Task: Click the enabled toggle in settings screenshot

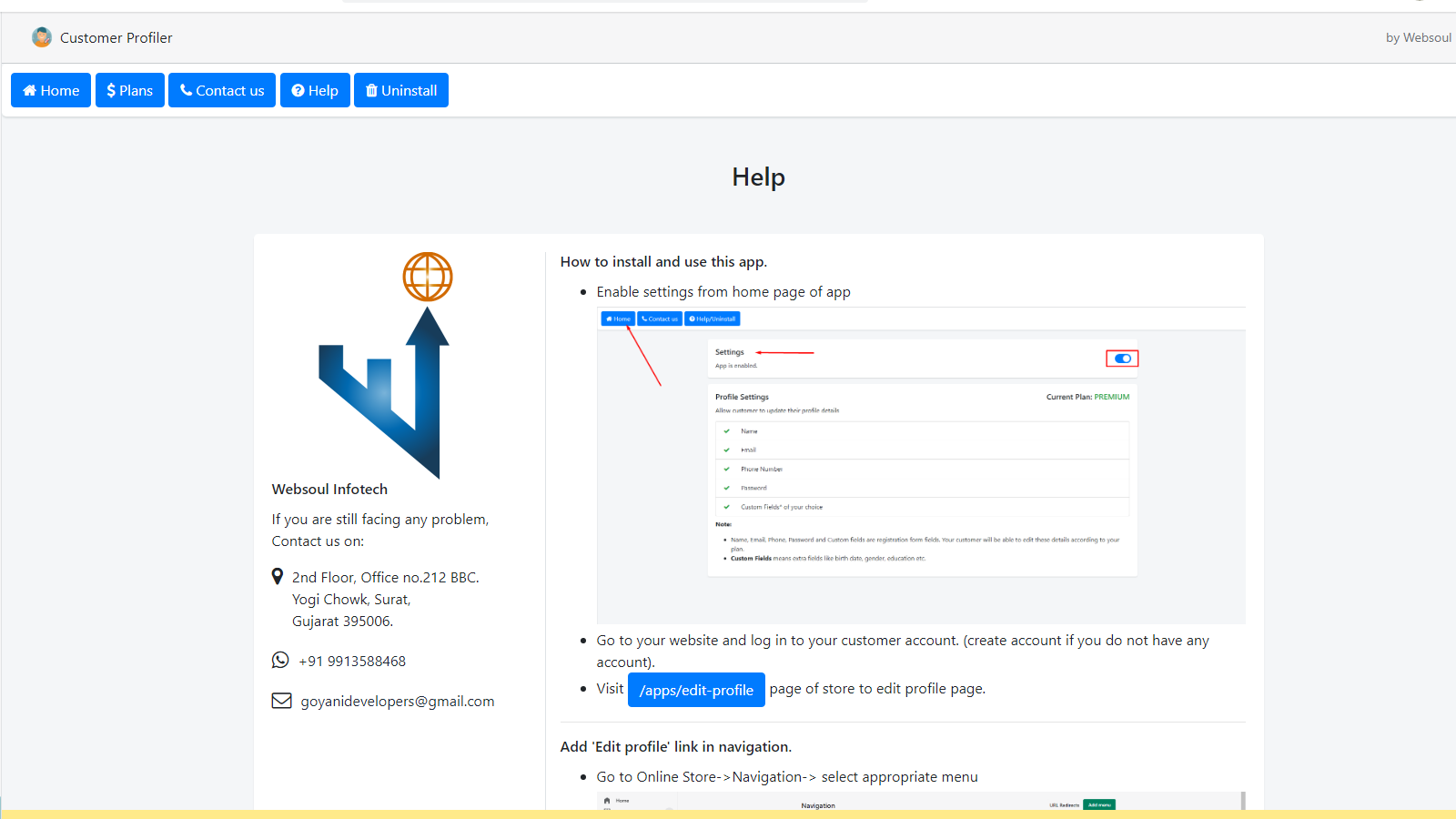Action: (1122, 359)
